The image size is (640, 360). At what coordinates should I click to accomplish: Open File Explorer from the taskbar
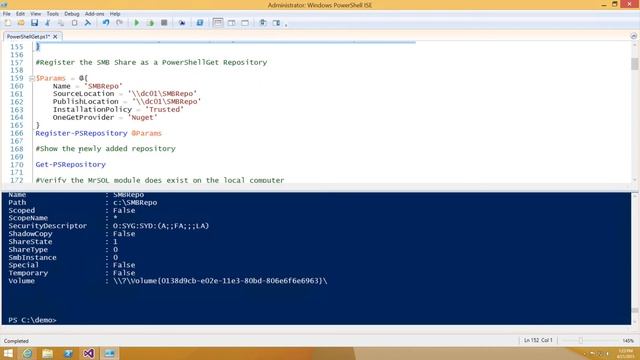(x=47, y=353)
